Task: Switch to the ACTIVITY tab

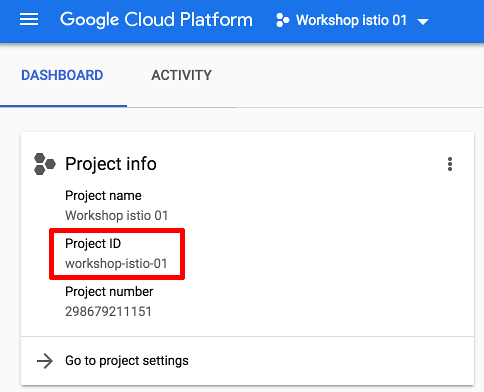Action: [181, 75]
